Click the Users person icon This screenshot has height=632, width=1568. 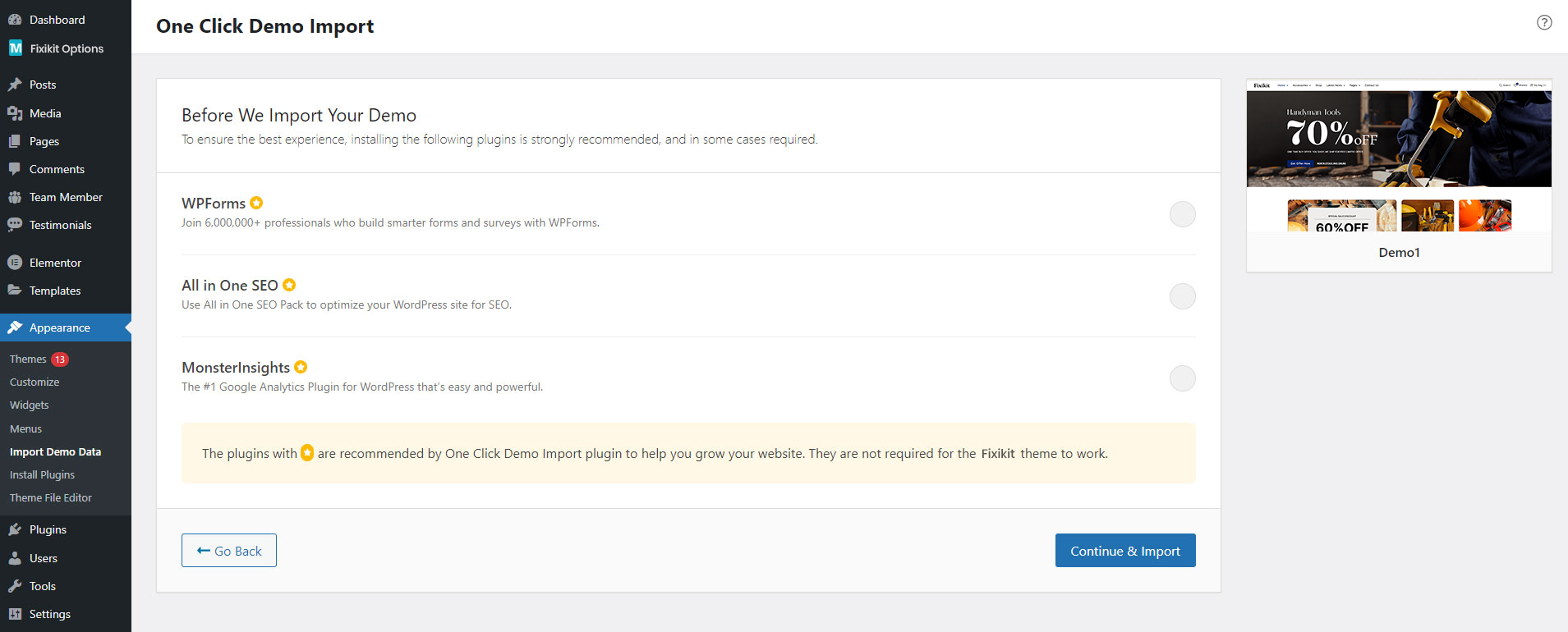coord(15,558)
